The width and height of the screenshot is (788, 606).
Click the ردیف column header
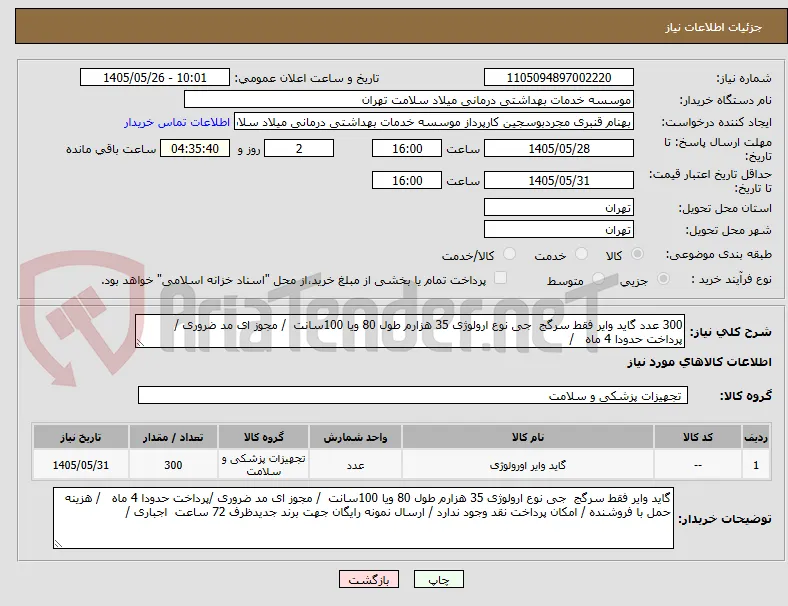click(x=756, y=437)
